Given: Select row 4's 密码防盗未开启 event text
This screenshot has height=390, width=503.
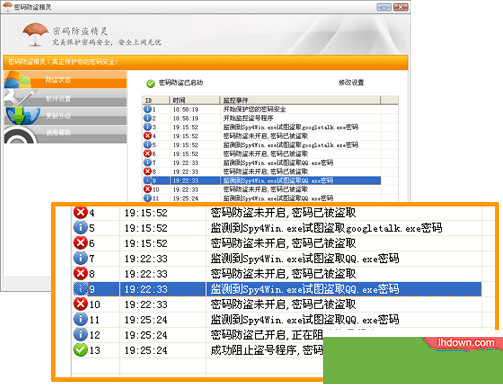Looking at the screenshot, I should click(x=265, y=136).
